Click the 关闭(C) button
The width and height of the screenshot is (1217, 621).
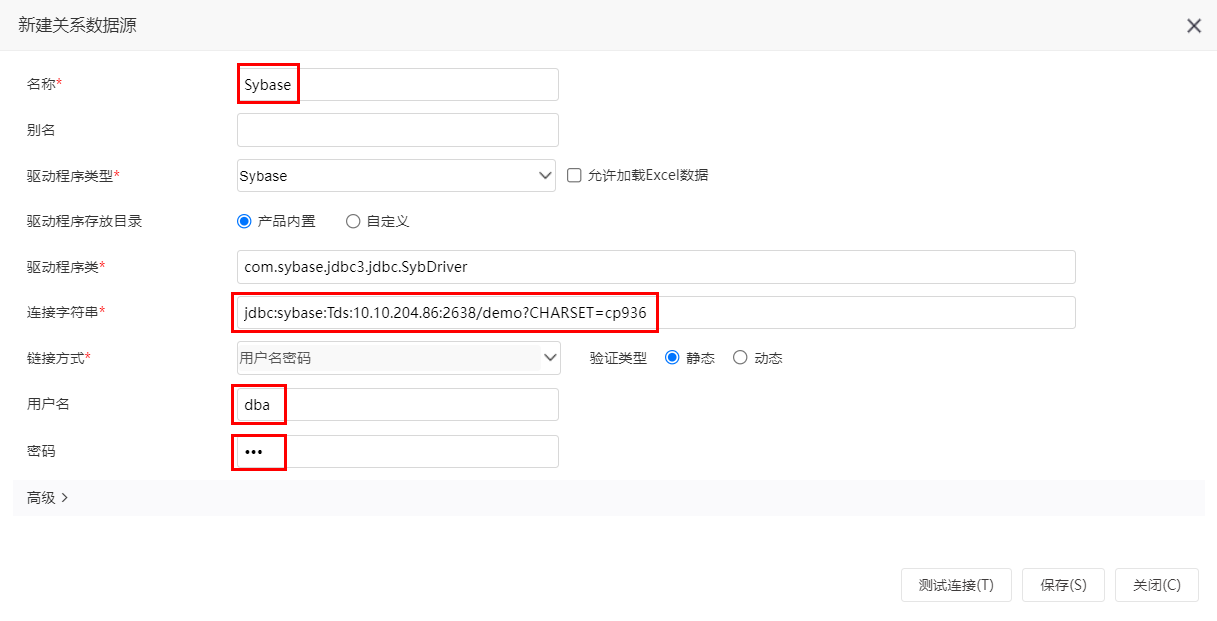point(1157,585)
